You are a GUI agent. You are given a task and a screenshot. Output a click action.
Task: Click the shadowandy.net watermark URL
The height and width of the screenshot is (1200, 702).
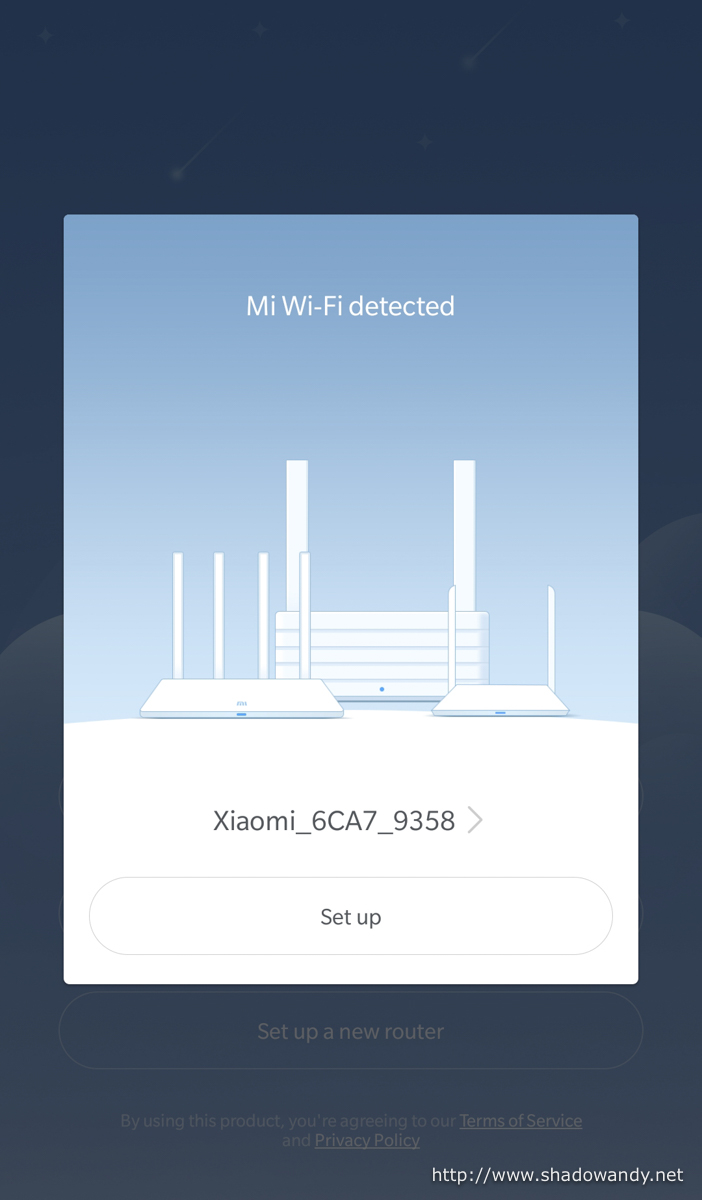coord(558,1175)
